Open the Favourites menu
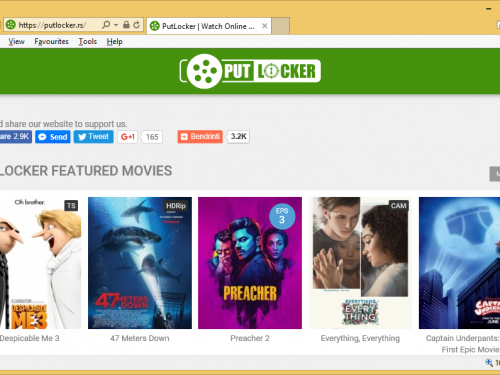The image size is (500, 375). [51, 42]
